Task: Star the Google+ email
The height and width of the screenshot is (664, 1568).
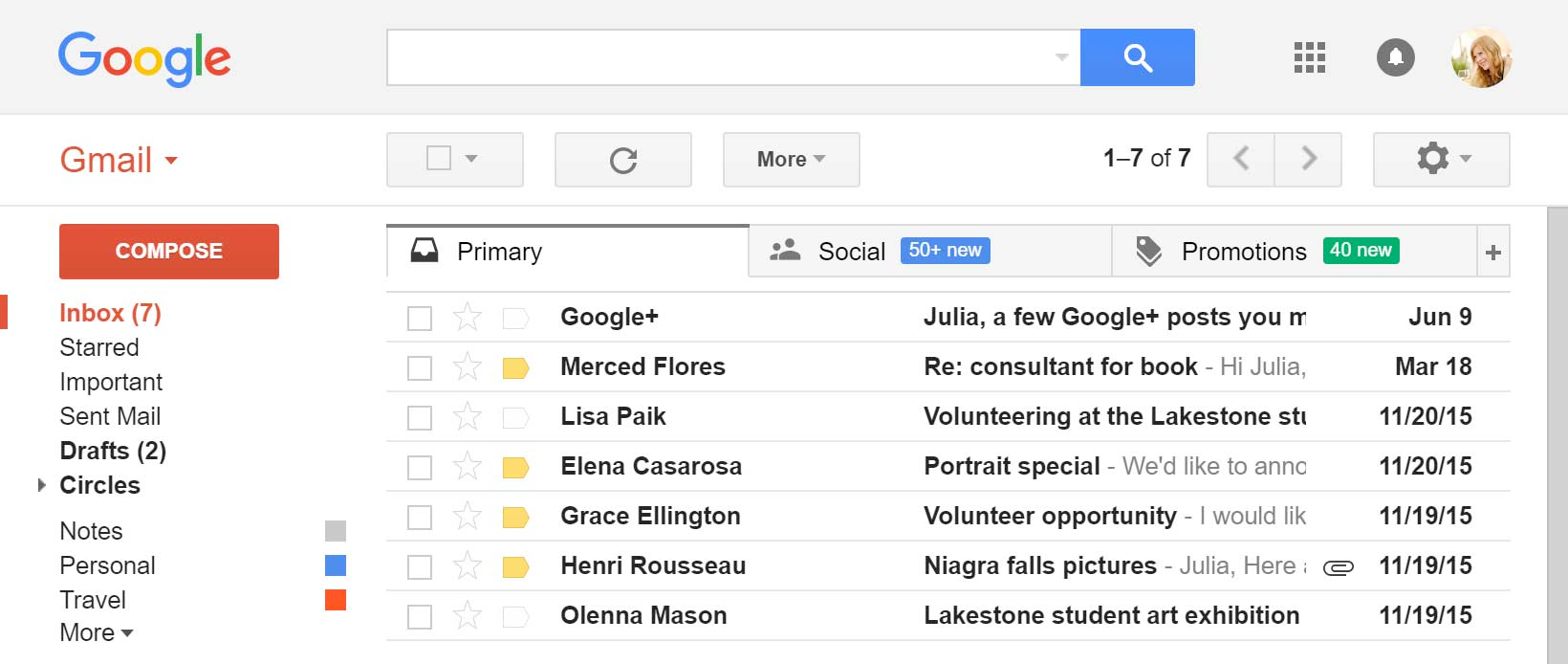Action: click(x=468, y=317)
